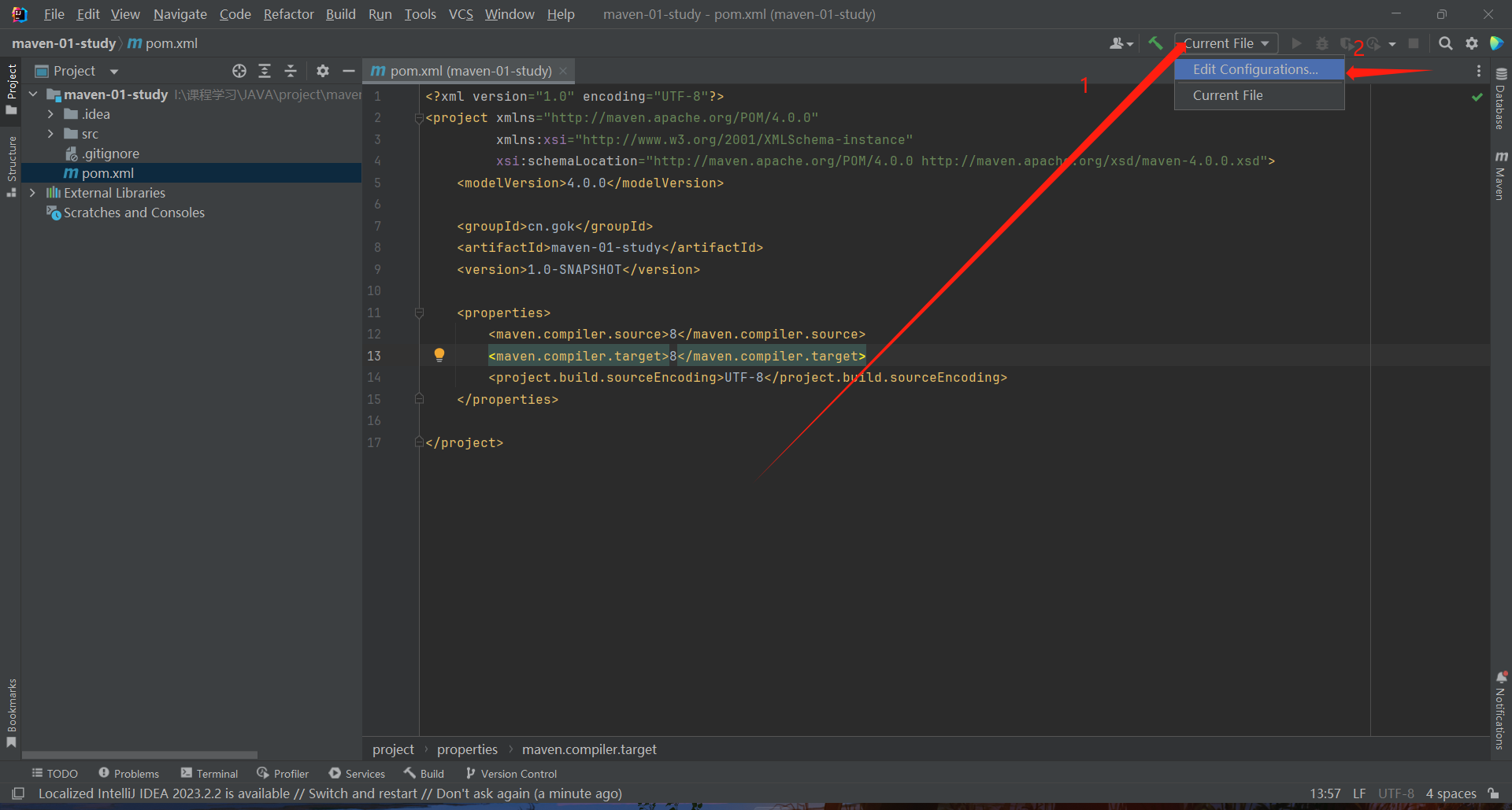This screenshot has height=810, width=1512.
Task: Open the VCS menu
Action: (461, 14)
